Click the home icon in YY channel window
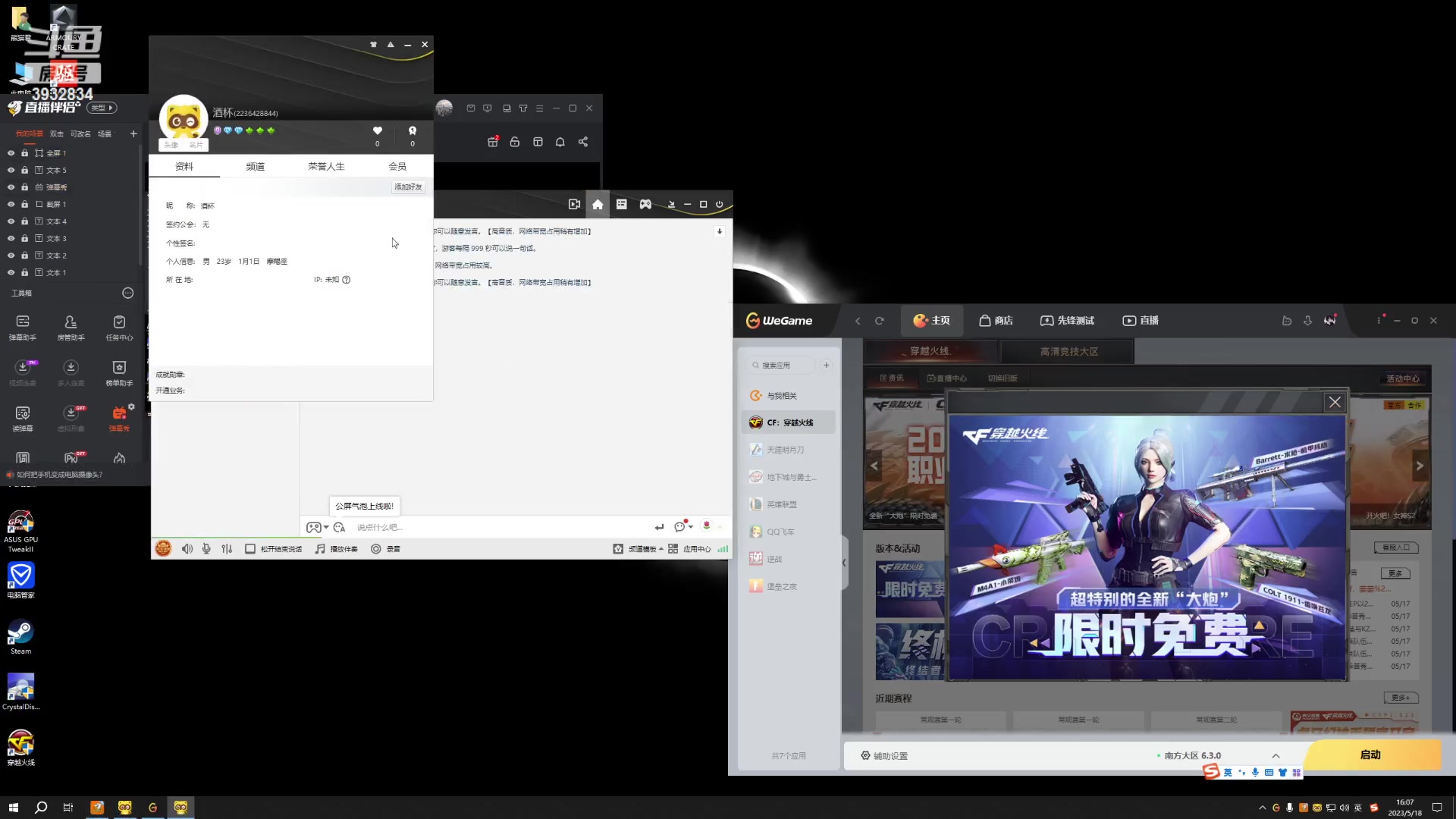This screenshot has height=819, width=1456. click(598, 204)
